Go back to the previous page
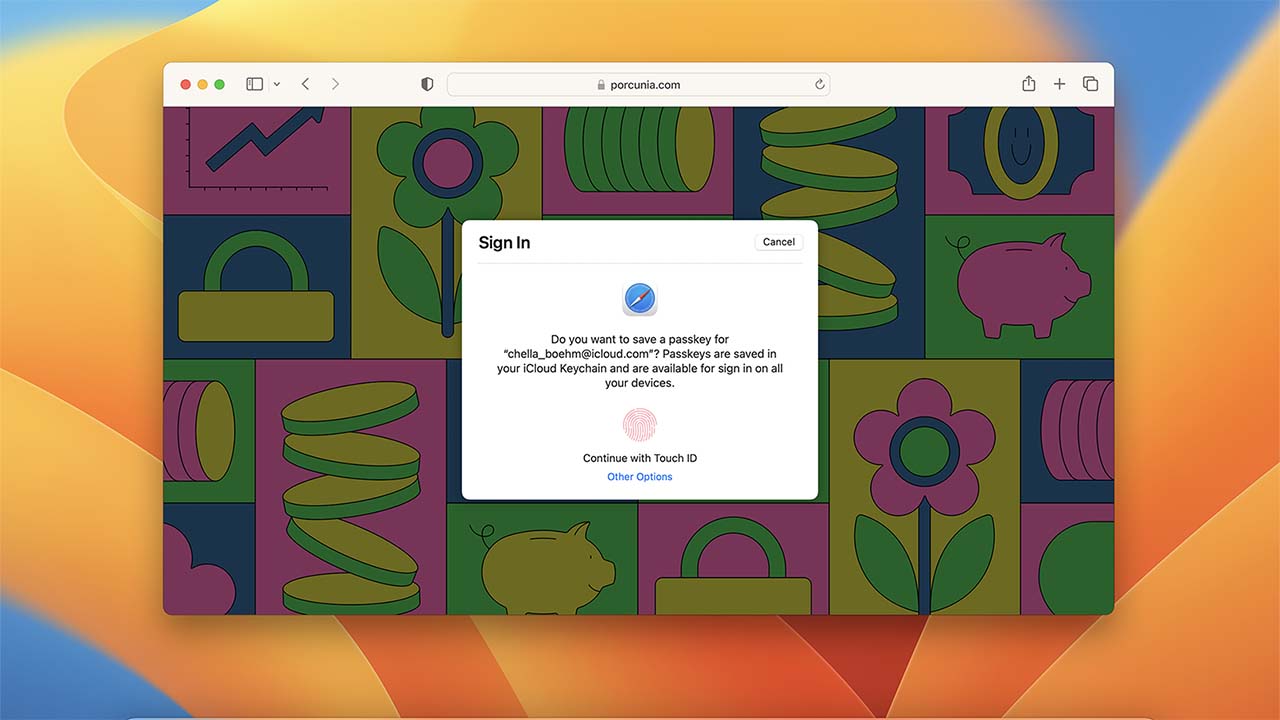This screenshot has width=1280, height=720. [x=306, y=84]
